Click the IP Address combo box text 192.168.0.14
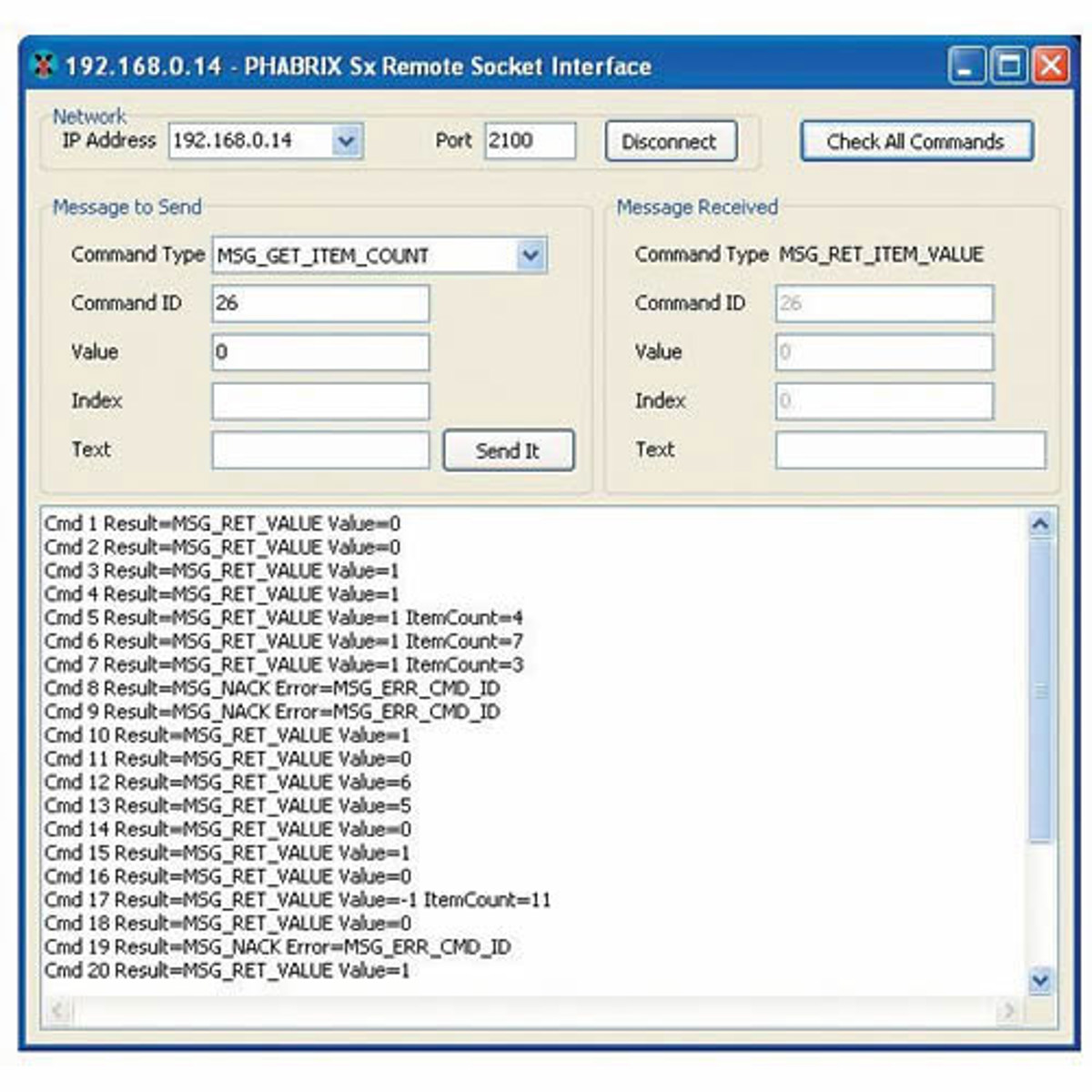The image size is (1092, 1092). 233,141
